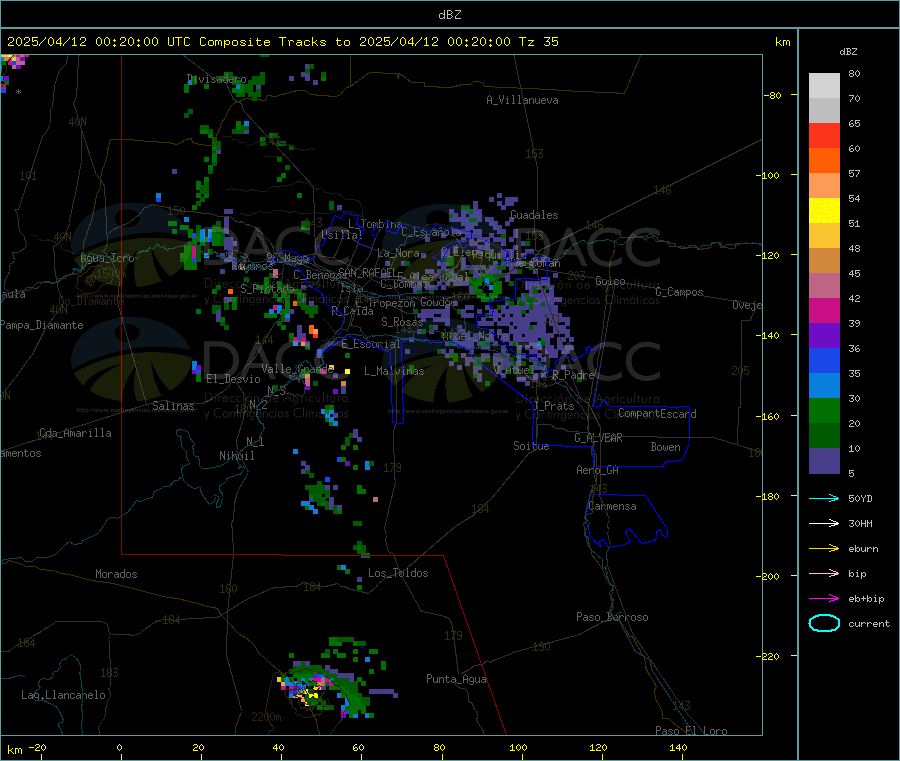900x761 pixels.
Task: Click the Divisadero map label
Action: coord(217,79)
